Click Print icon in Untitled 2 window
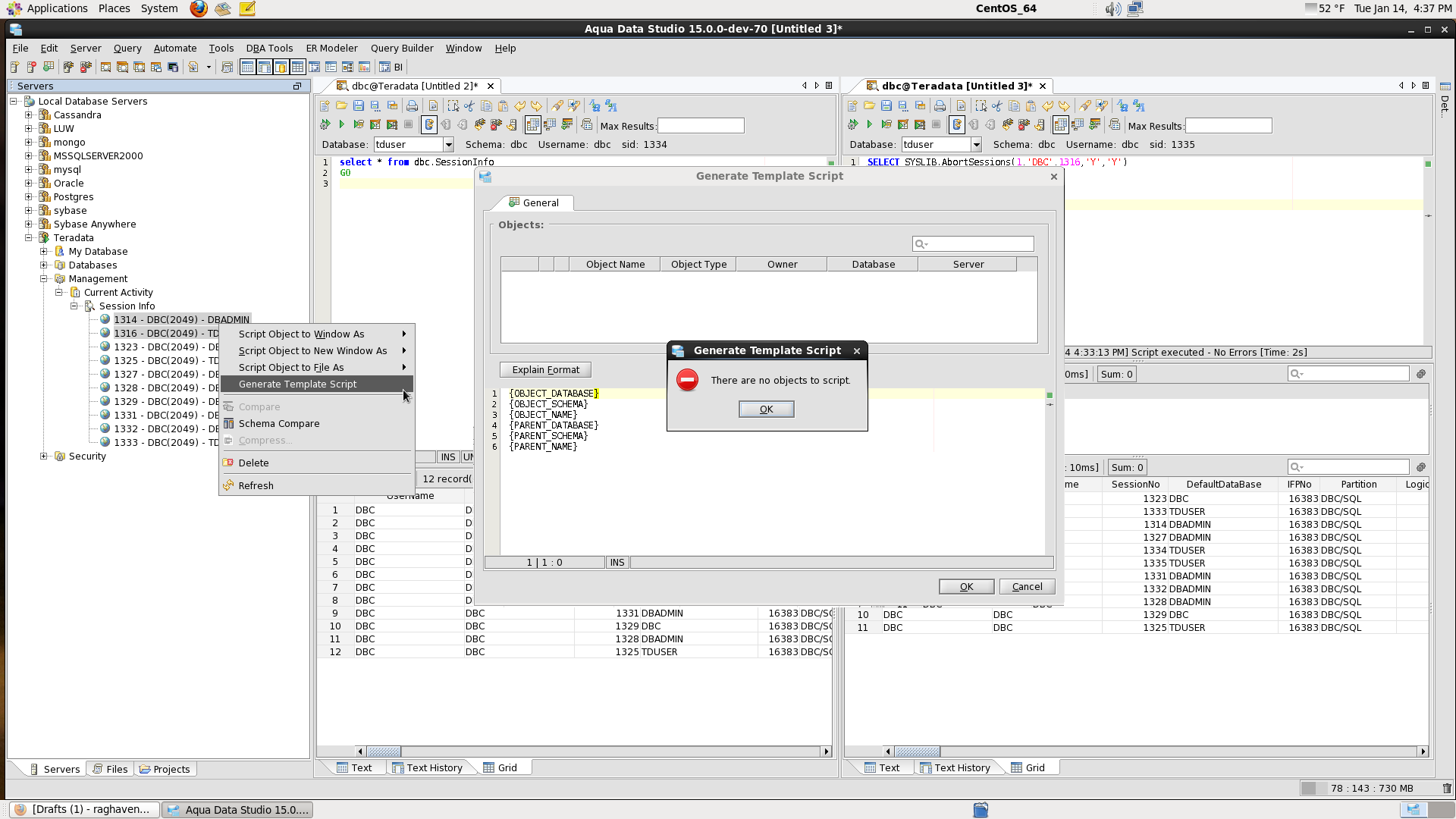 tap(412, 106)
